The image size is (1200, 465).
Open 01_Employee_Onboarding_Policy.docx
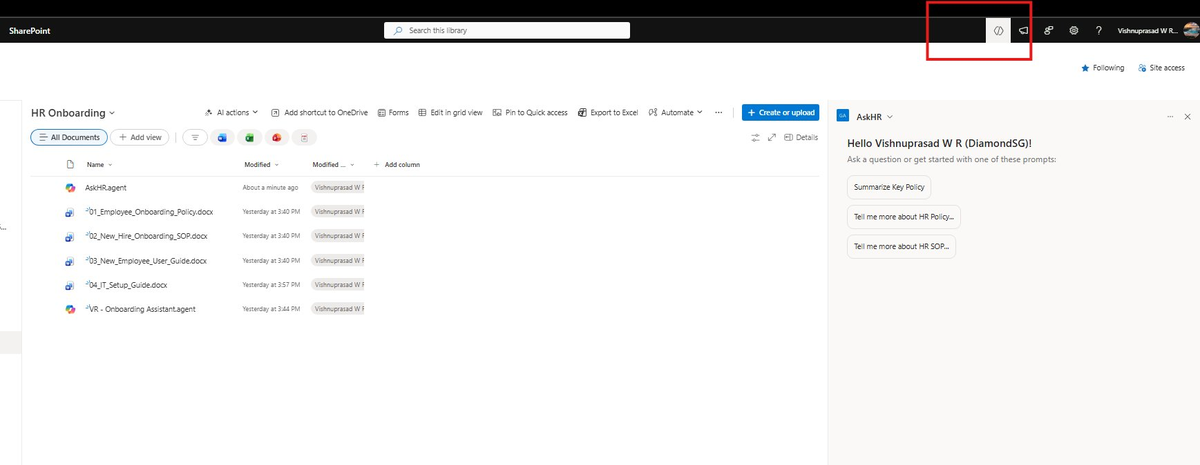pyautogui.click(x=150, y=212)
